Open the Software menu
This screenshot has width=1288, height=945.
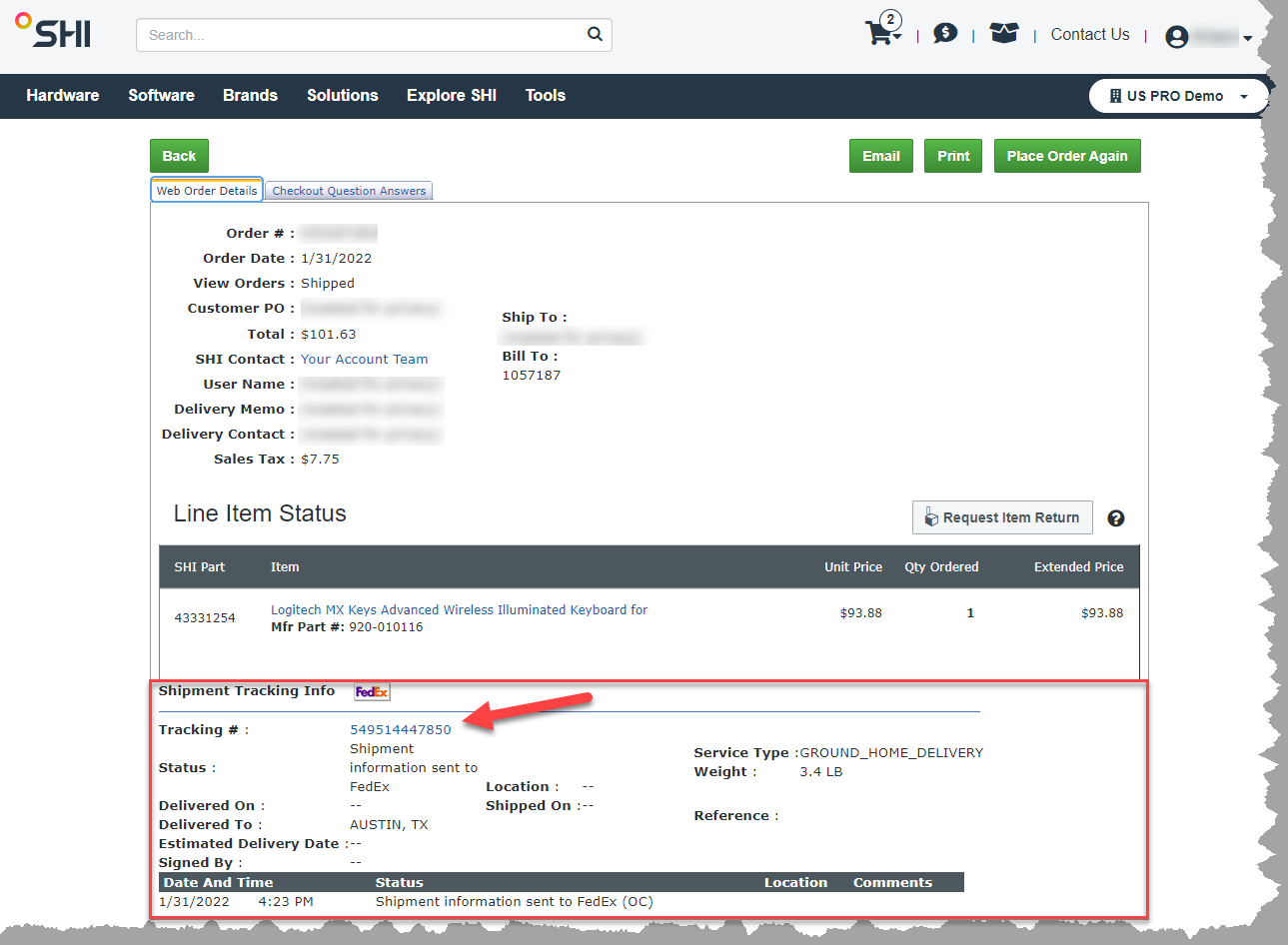pyautogui.click(x=161, y=96)
